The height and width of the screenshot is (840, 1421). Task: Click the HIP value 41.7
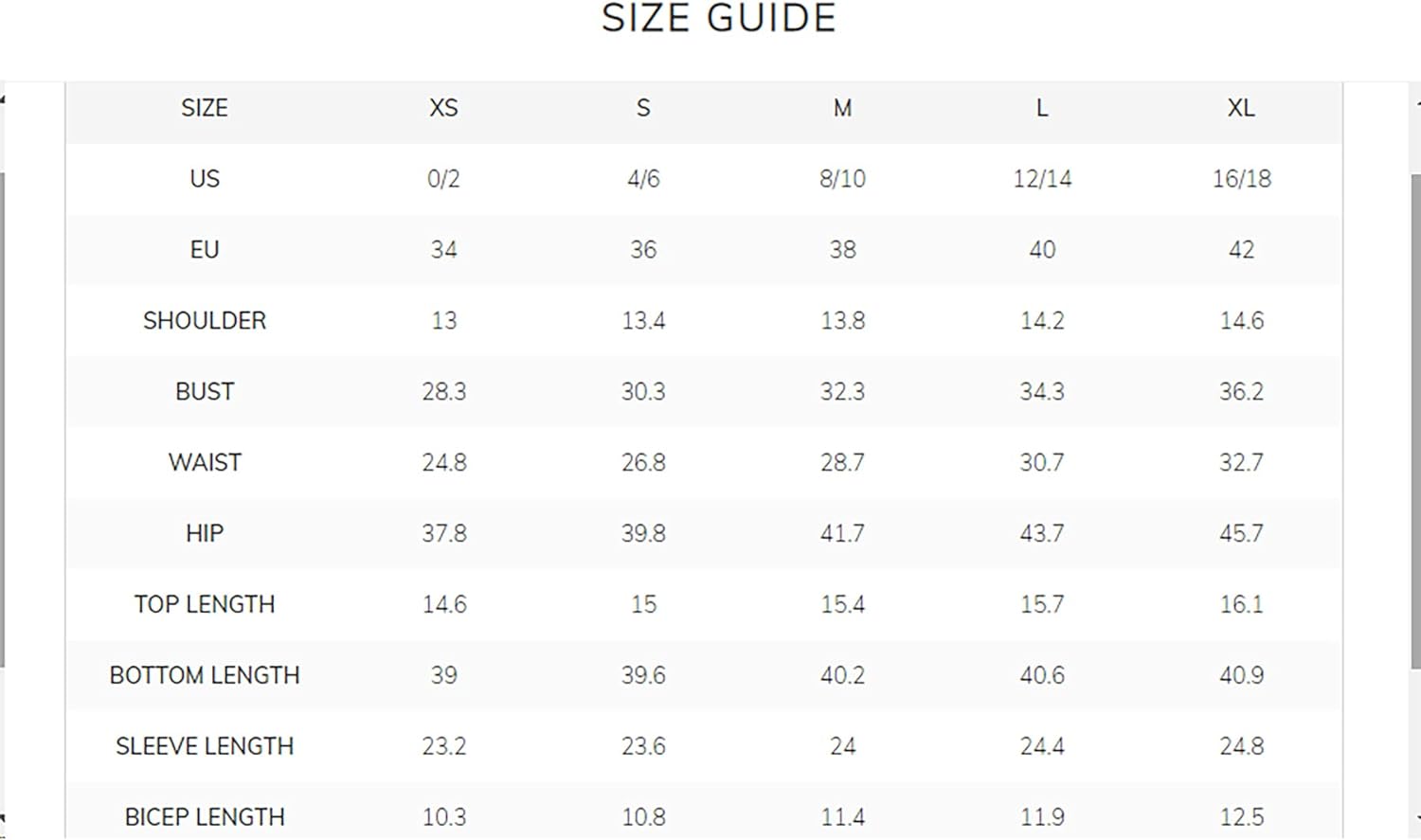pyautogui.click(x=842, y=533)
